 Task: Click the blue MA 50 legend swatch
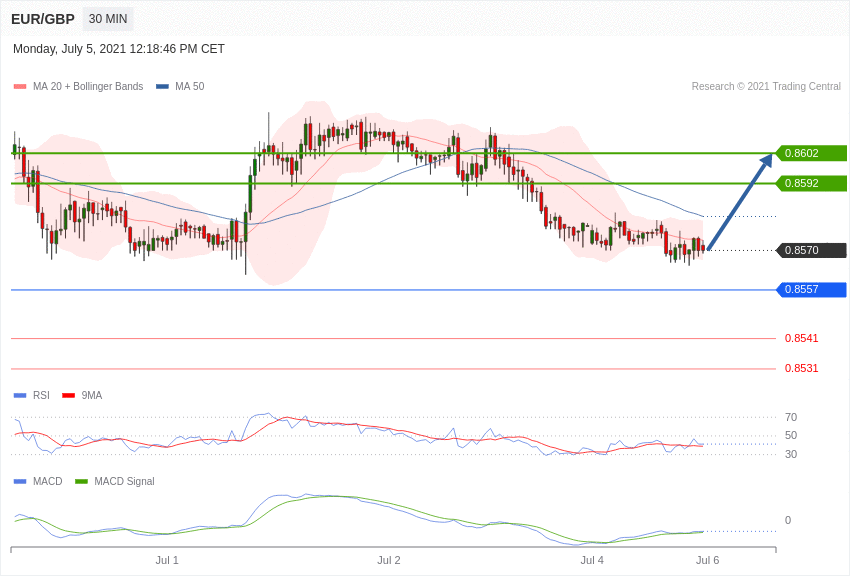coord(162,86)
